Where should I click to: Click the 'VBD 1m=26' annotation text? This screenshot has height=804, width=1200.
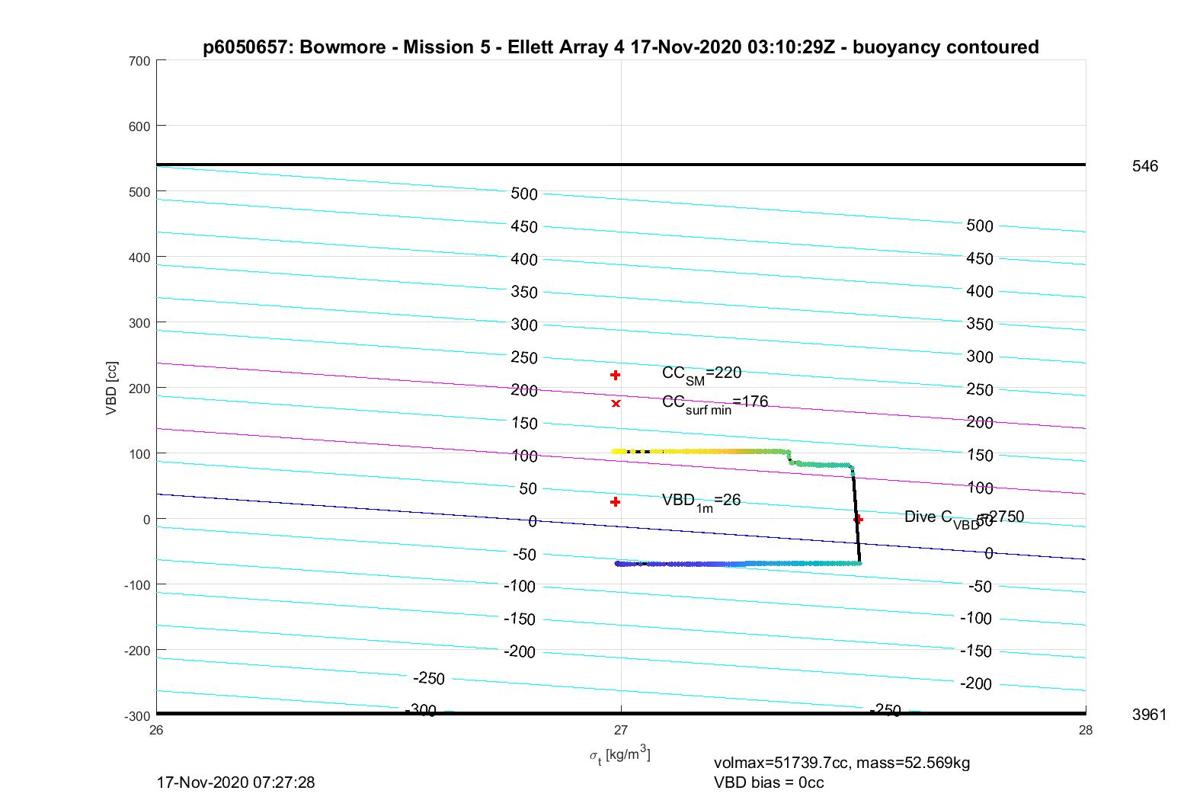(x=701, y=500)
